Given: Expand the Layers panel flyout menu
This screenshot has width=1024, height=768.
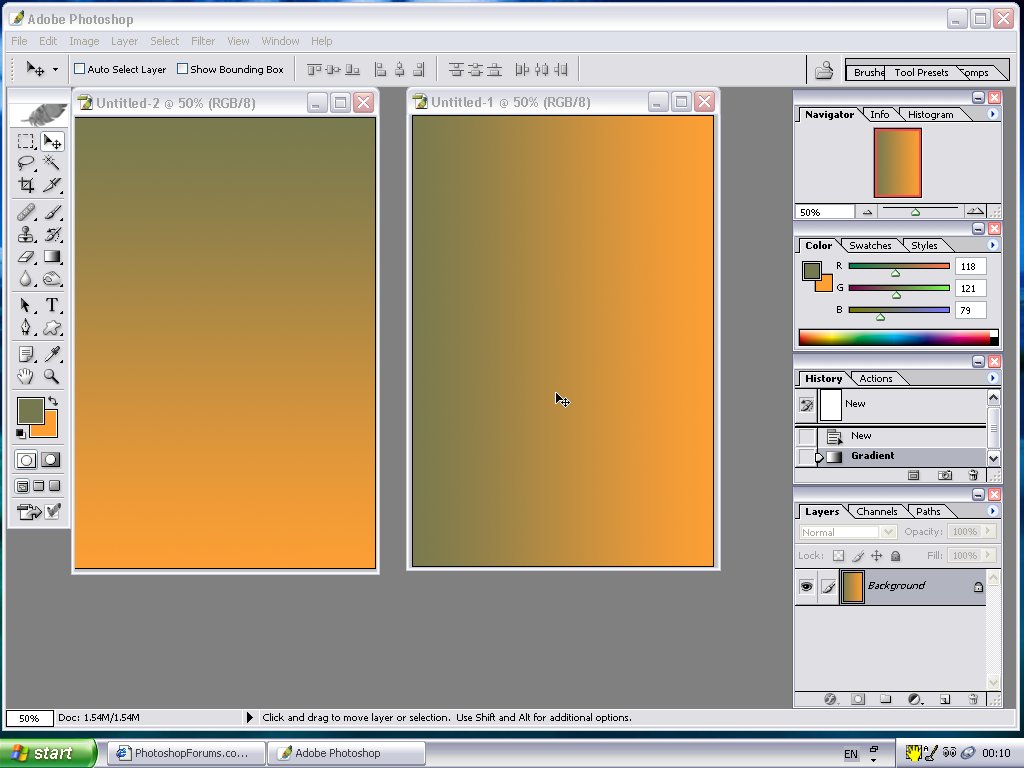Looking at the screenshot, I should [x=992, y=512].
